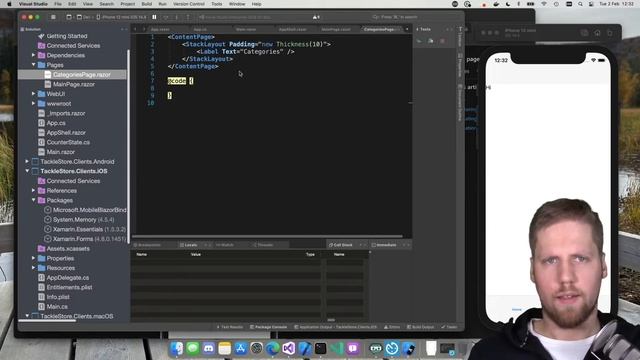
Task: Expand the Properties folder
Action: [x=33, y=258]
